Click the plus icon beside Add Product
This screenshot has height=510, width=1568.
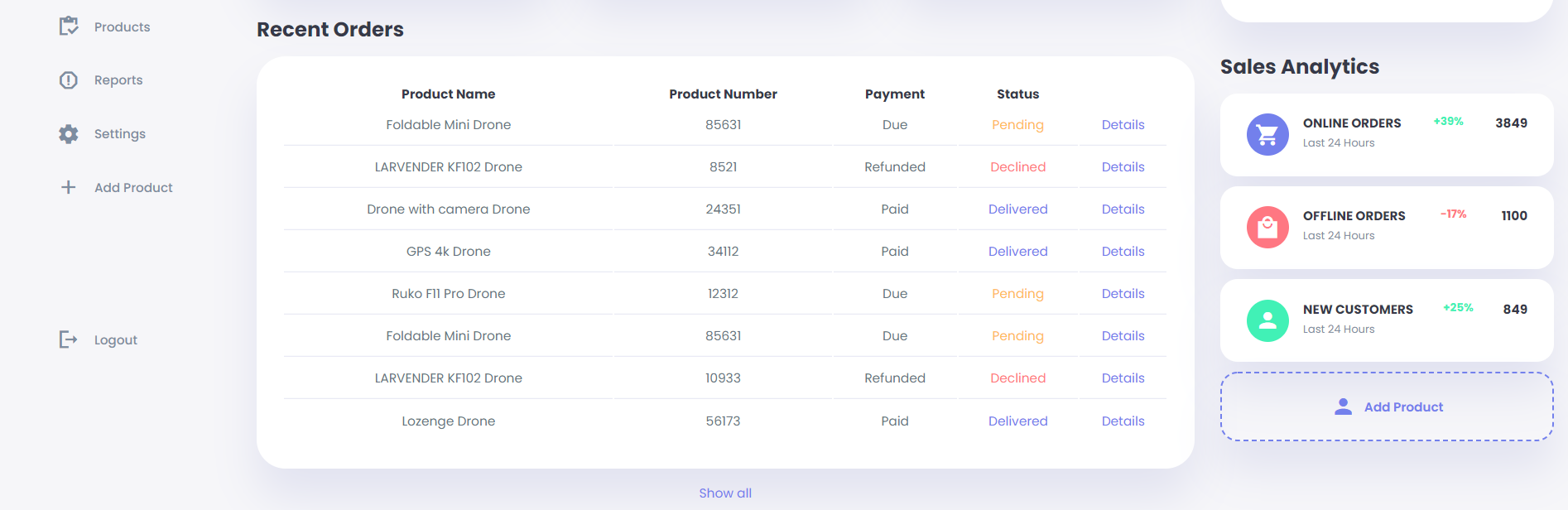click(x=69, y=187)
